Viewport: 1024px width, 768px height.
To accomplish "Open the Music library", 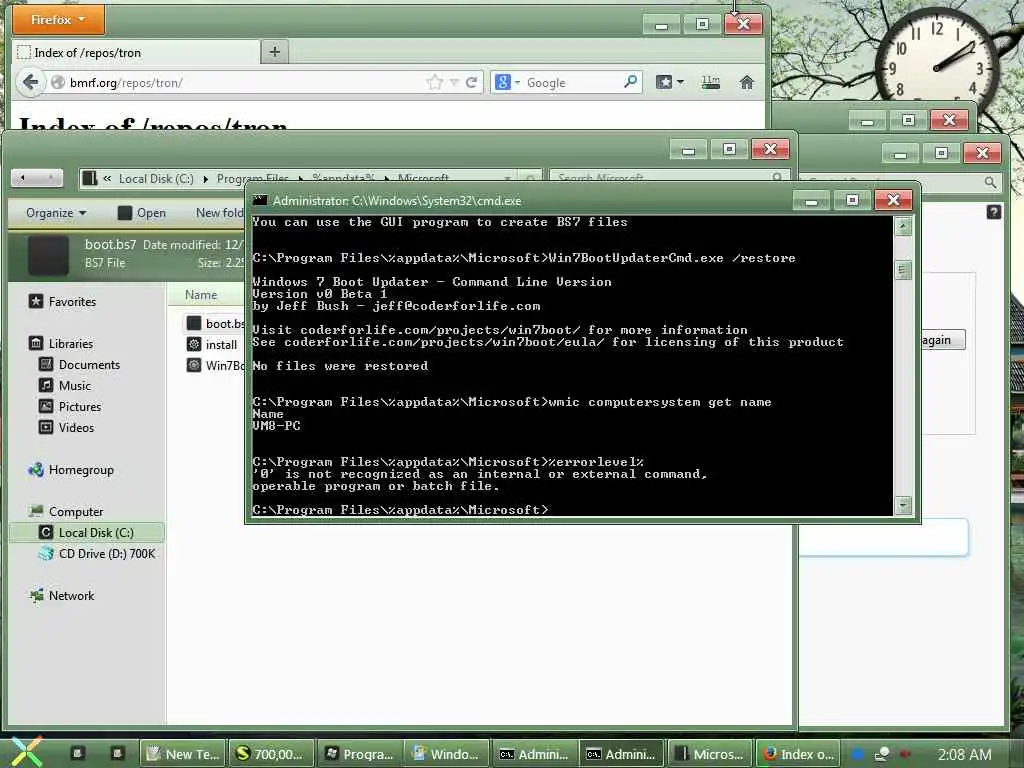I will point(65,385).
